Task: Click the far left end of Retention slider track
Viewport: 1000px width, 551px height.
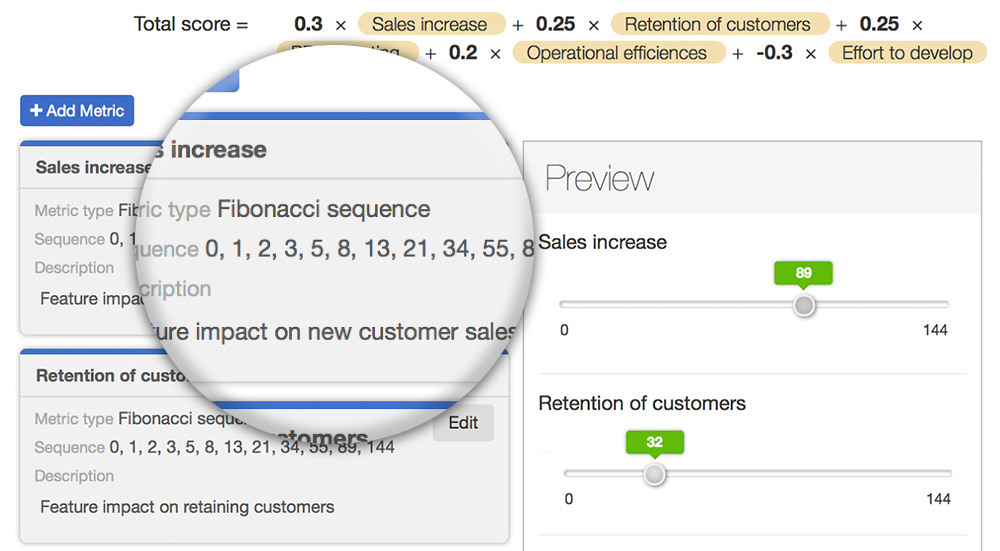Action: (x=567, y=474)
